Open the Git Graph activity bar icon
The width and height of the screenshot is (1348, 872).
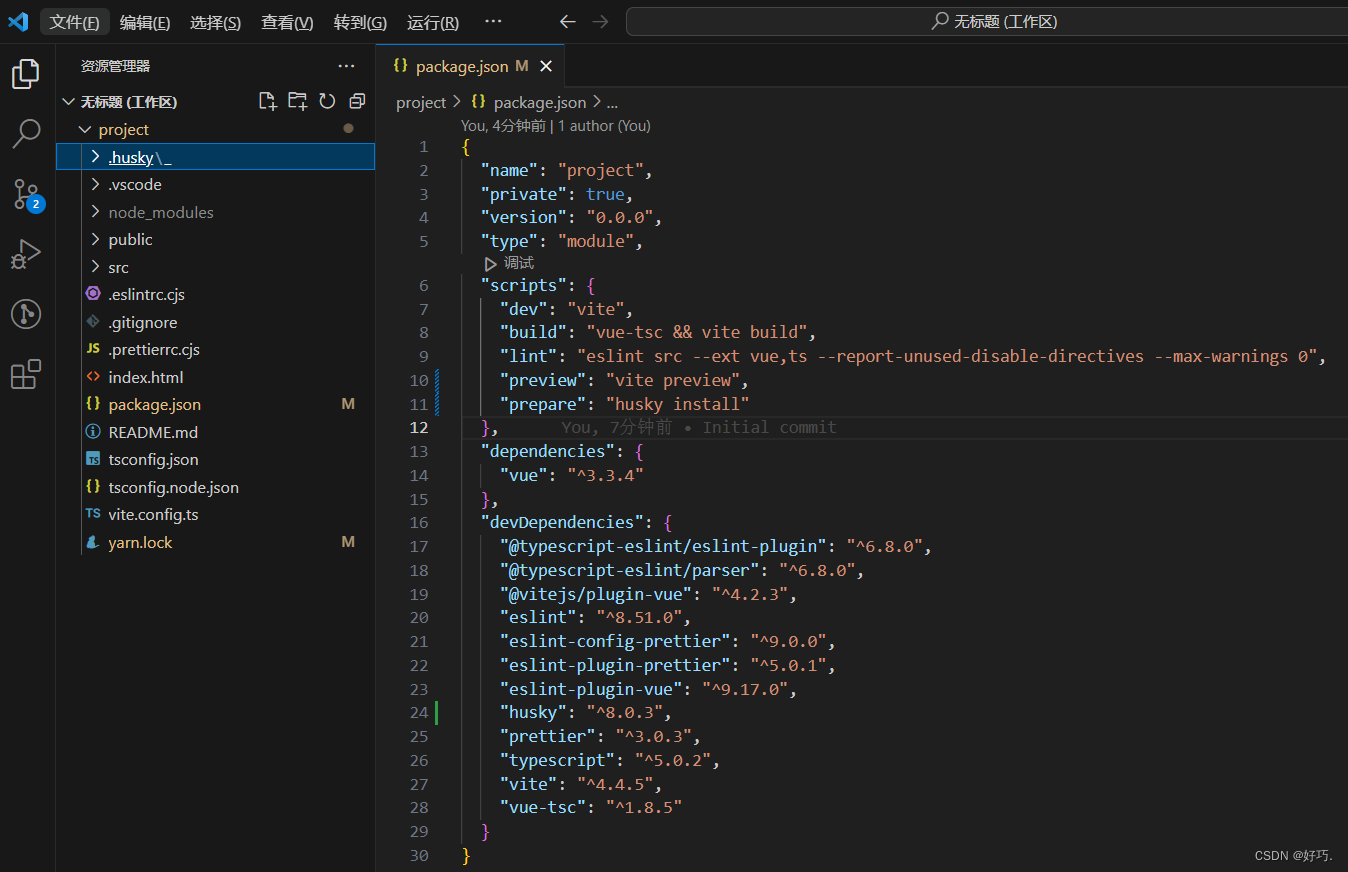tap(26, 314)
